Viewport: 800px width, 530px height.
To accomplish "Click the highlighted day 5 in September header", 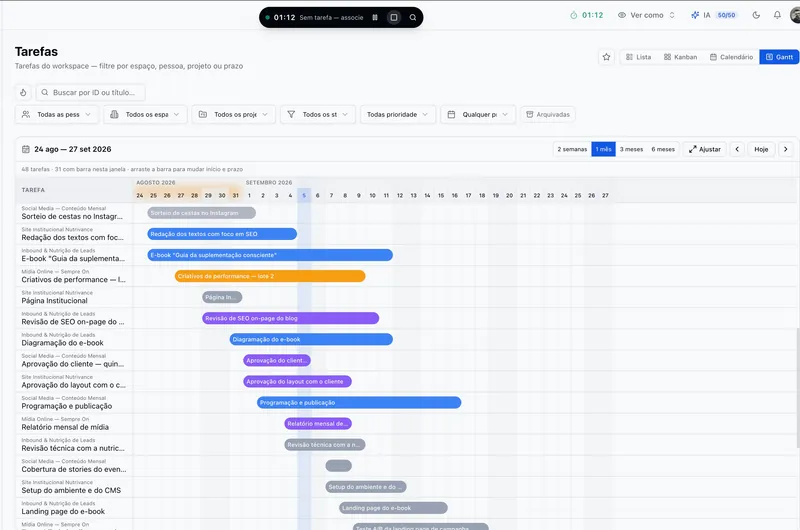I will [304, 195].
